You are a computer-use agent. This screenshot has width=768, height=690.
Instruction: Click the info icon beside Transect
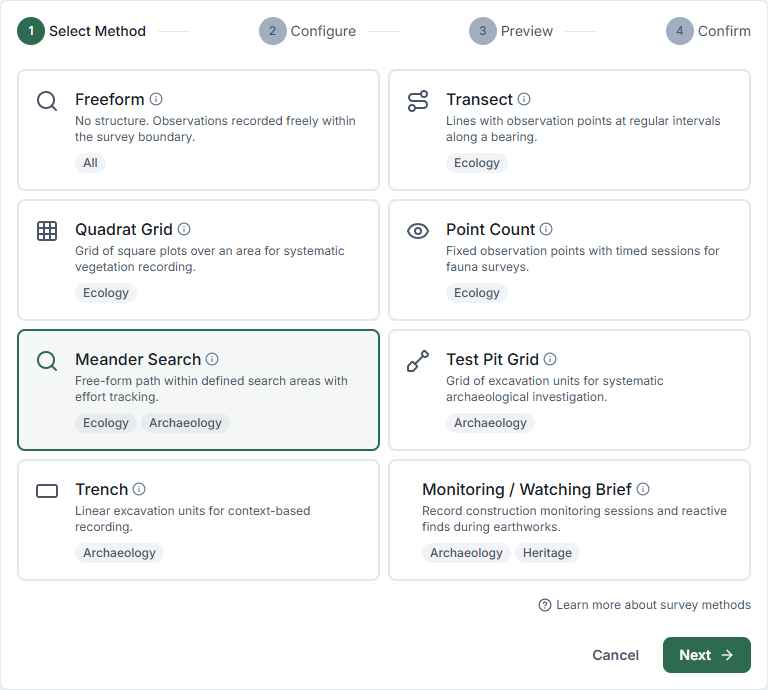[x=524, y=99]
